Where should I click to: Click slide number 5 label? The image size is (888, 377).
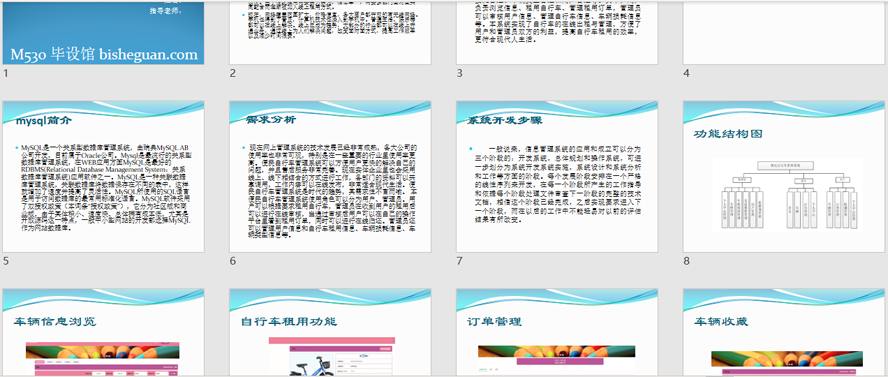pyautogui.click(x=6, y=261)
